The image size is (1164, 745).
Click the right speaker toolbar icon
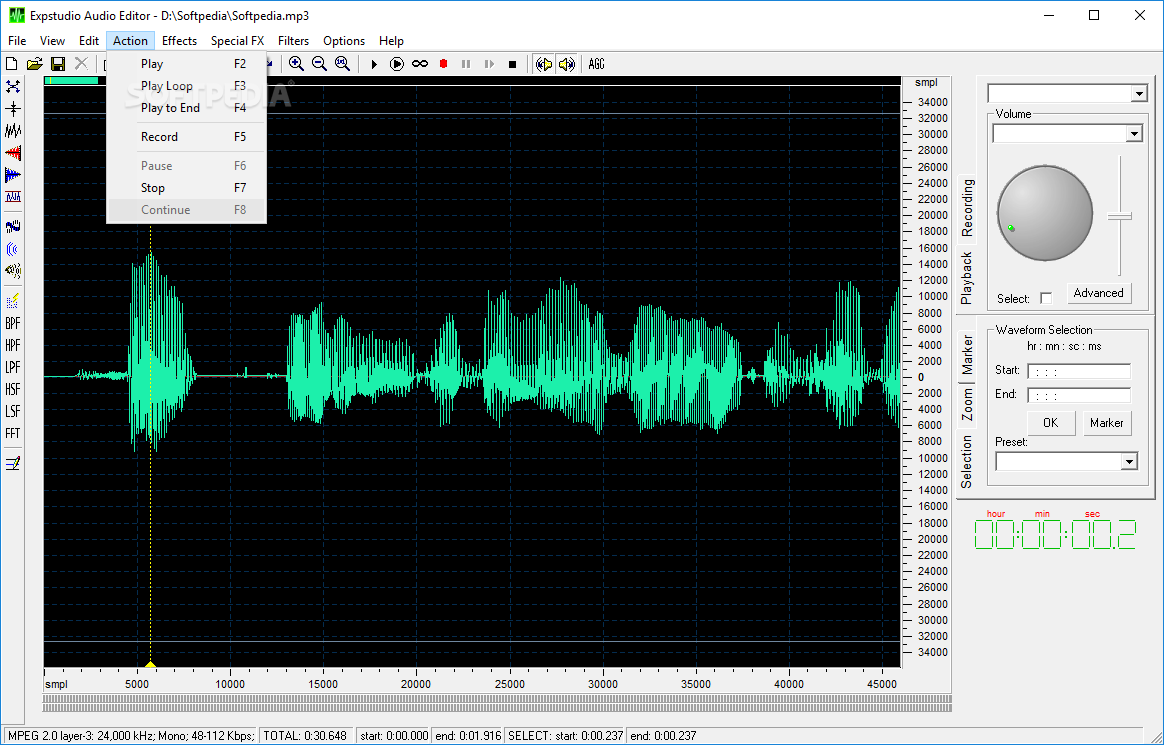pos(566,65)
